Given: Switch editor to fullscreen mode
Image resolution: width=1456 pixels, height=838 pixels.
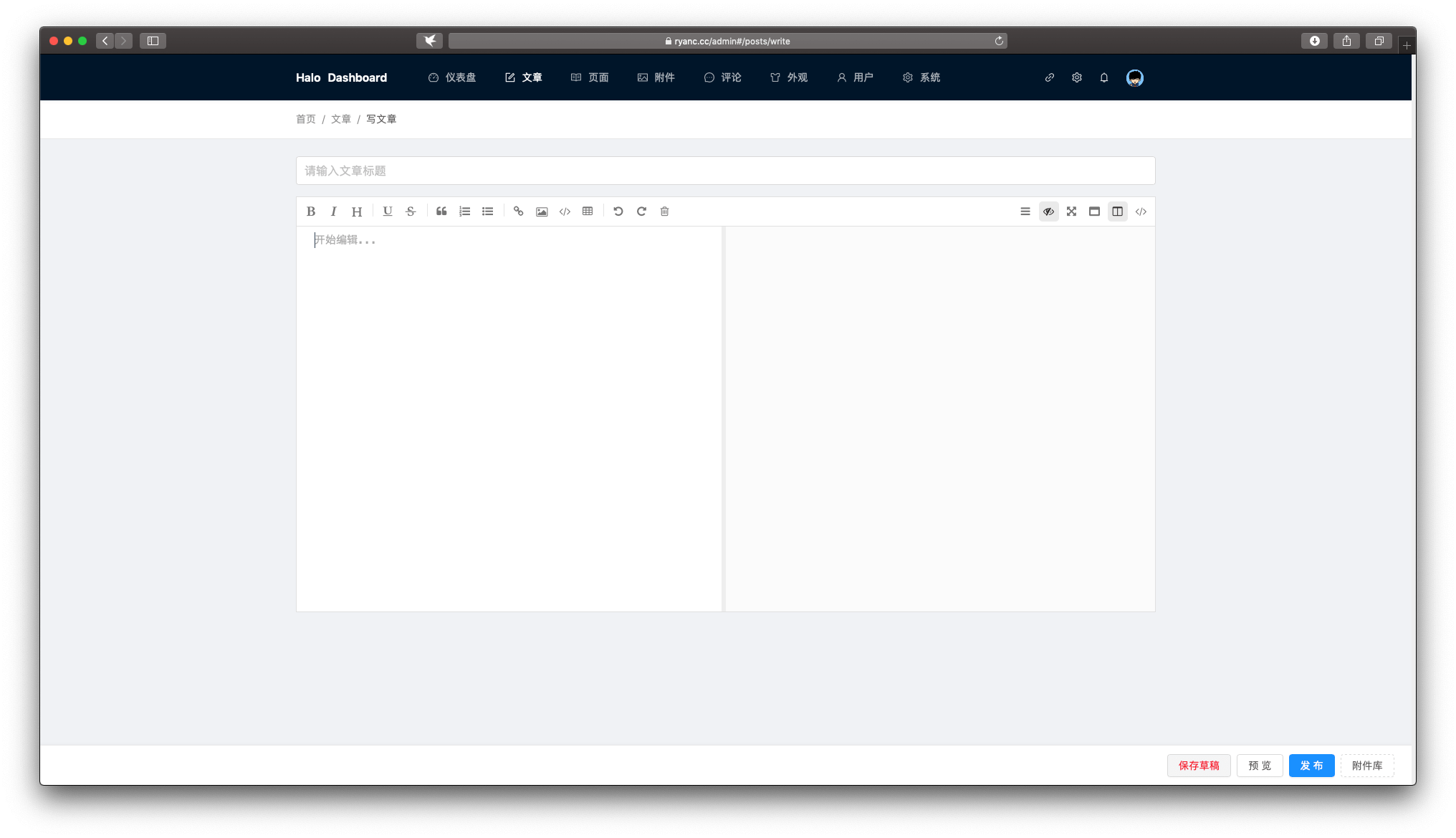Looking at the screenshot, I should coord(1071,211).
